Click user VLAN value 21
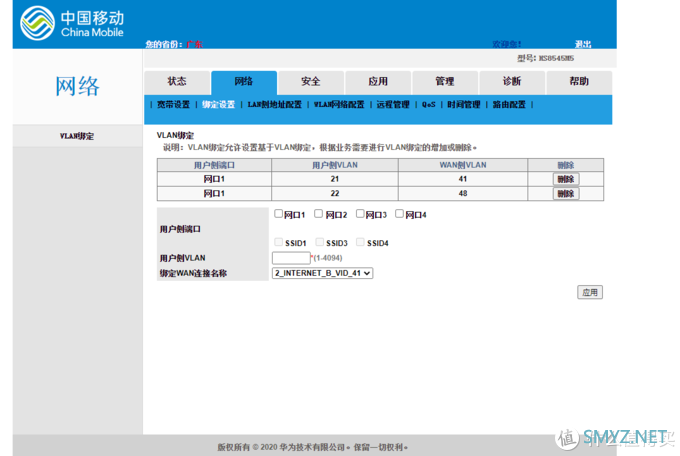680x456 pixels. (x=335, y=179)
